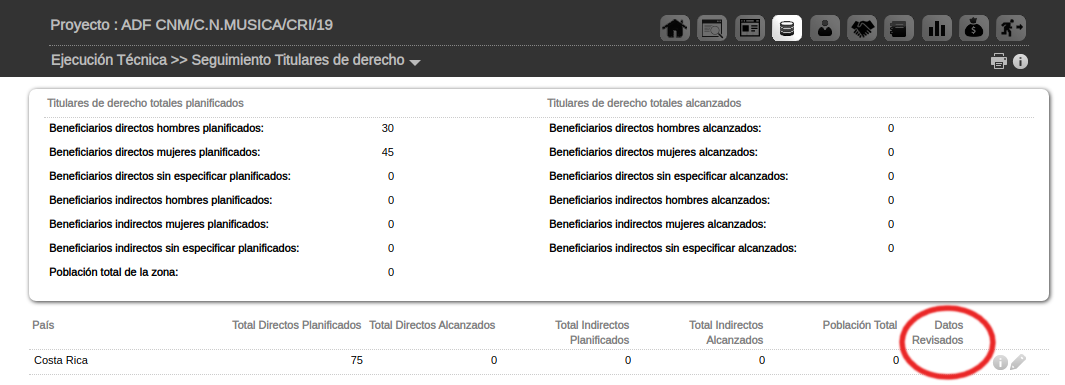
Task: Open Seguimiento Titulares de derecho breadcrumb menu
Action: tap(298, 60)
